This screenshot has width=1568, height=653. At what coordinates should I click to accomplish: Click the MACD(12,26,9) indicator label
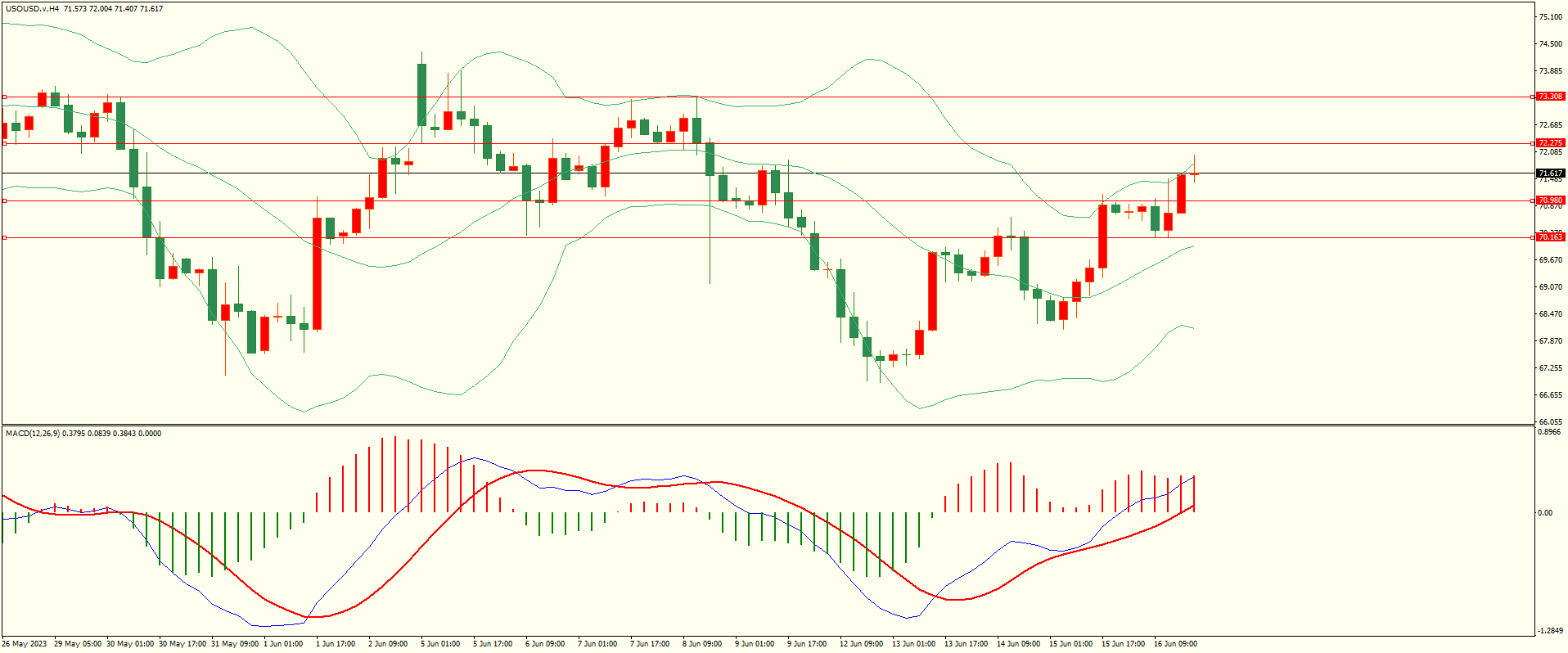point(32,434)
